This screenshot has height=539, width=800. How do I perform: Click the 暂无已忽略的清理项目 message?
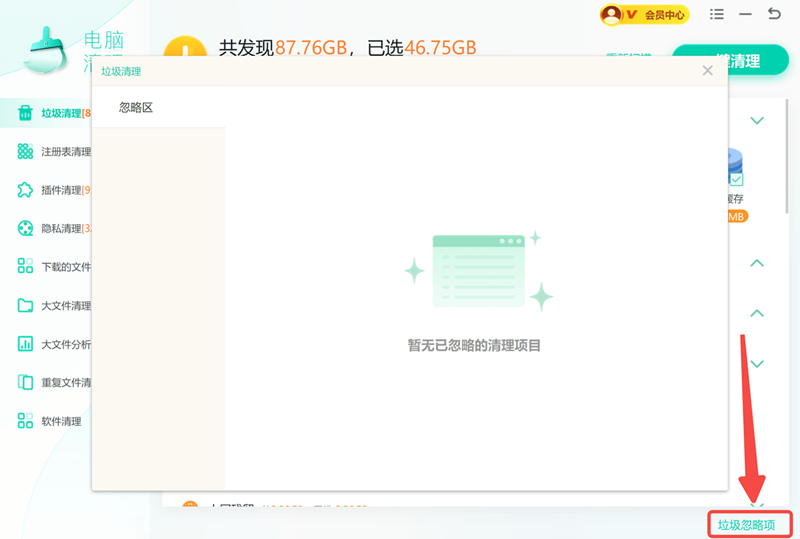point(474,346)
